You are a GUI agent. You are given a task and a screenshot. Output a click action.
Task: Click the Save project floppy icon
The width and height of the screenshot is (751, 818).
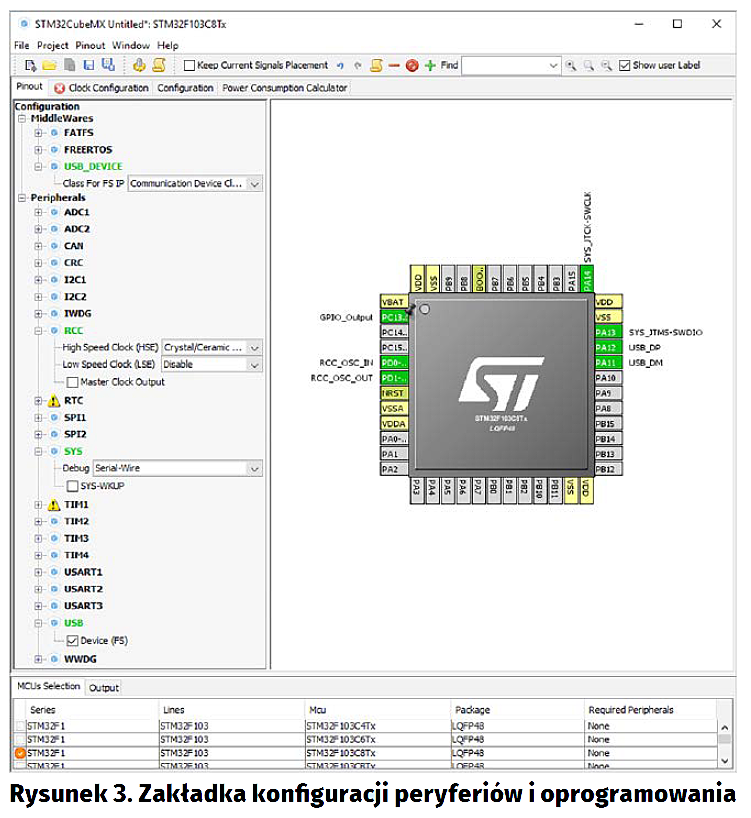pos(89,65)
